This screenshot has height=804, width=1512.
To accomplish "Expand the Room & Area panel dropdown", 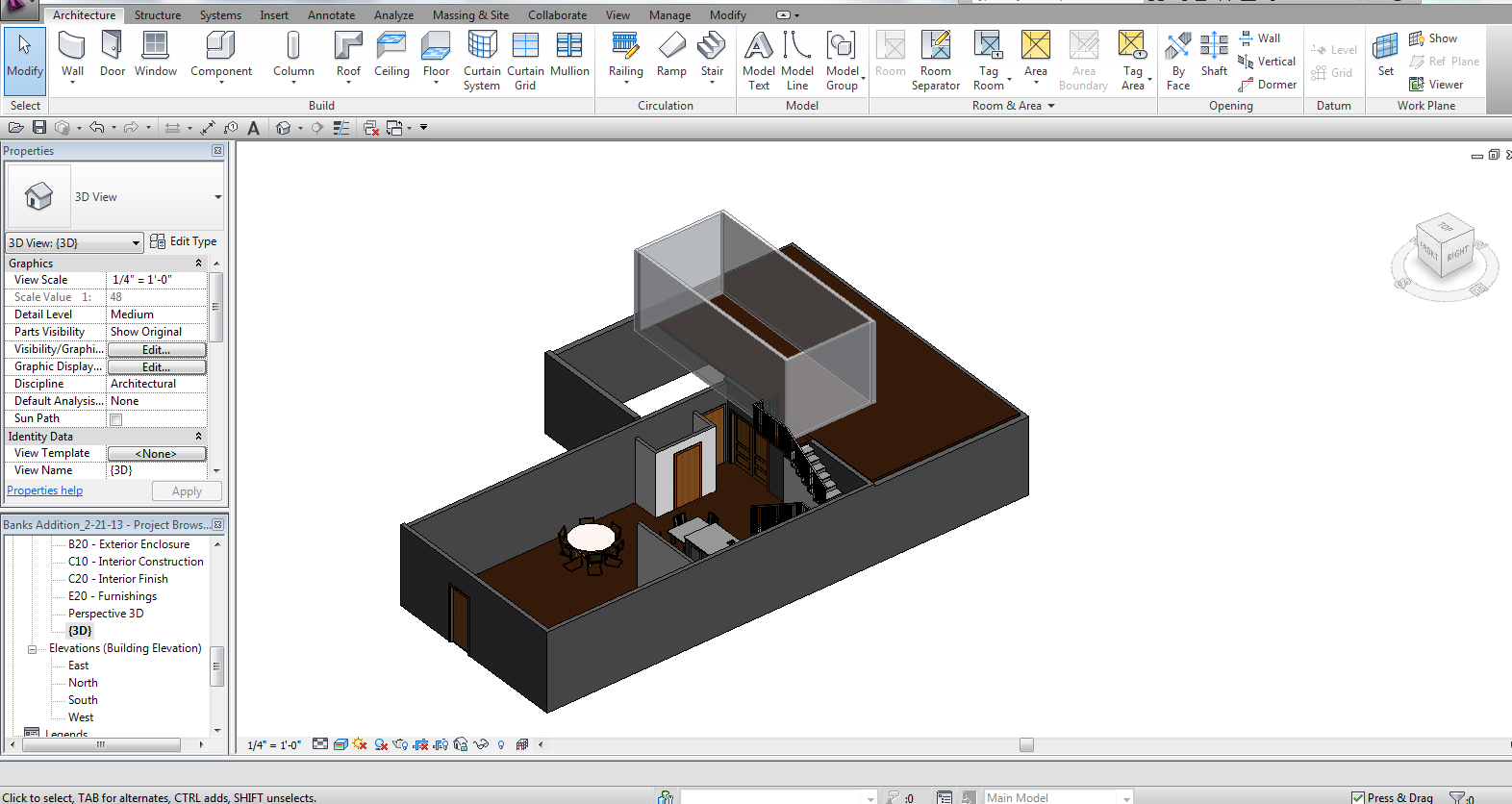I will [x=1051, y=106].
